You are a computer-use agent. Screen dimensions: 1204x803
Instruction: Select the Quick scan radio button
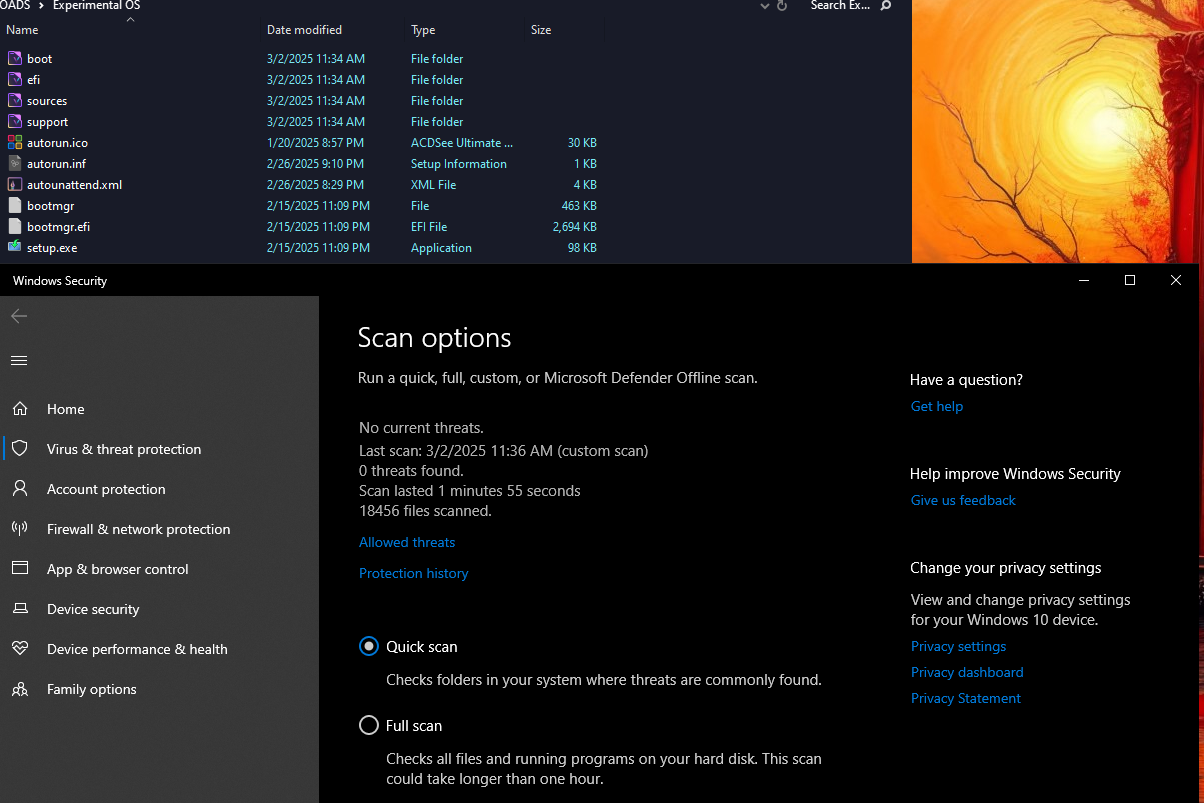pyautogui.click(x=369, y=647)
